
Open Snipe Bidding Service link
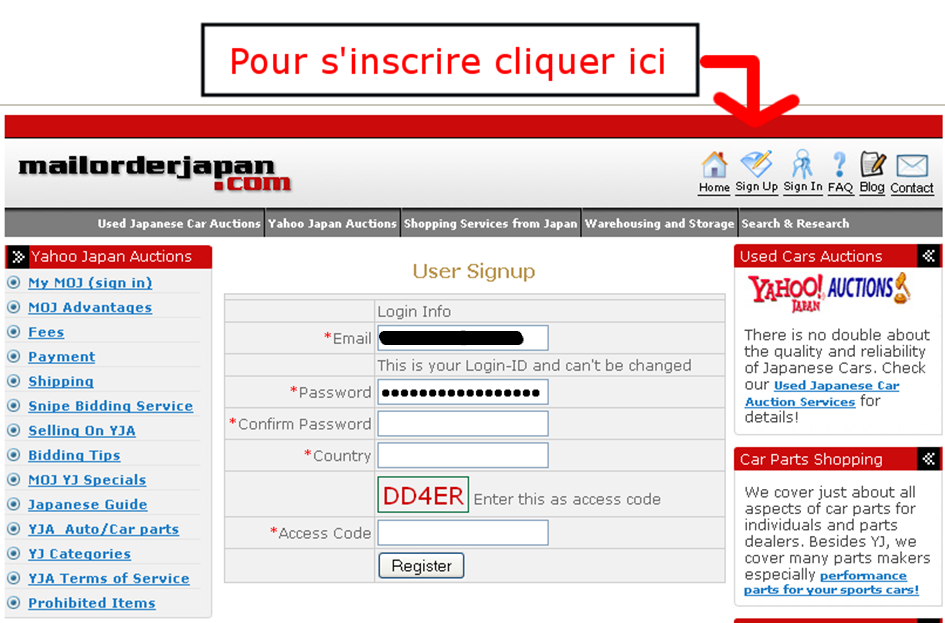[x=110, y=406]
